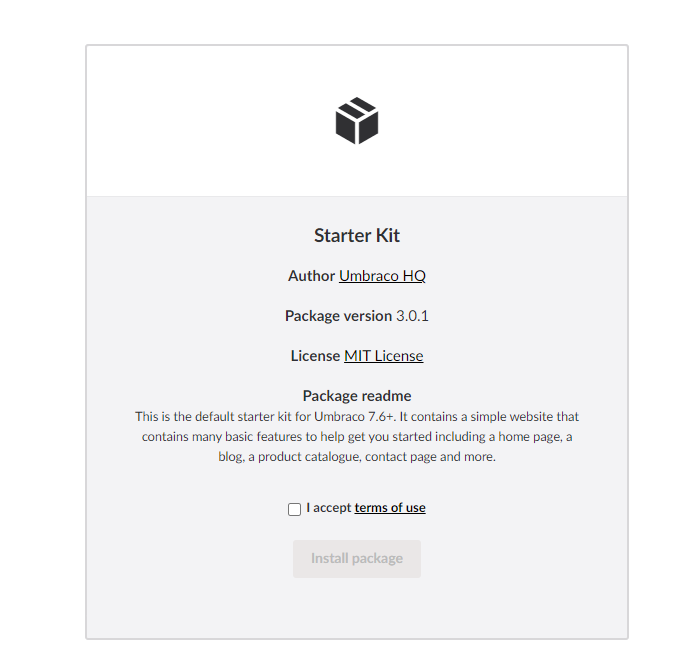
Task: Open the MIT License link
Action: 383,356
